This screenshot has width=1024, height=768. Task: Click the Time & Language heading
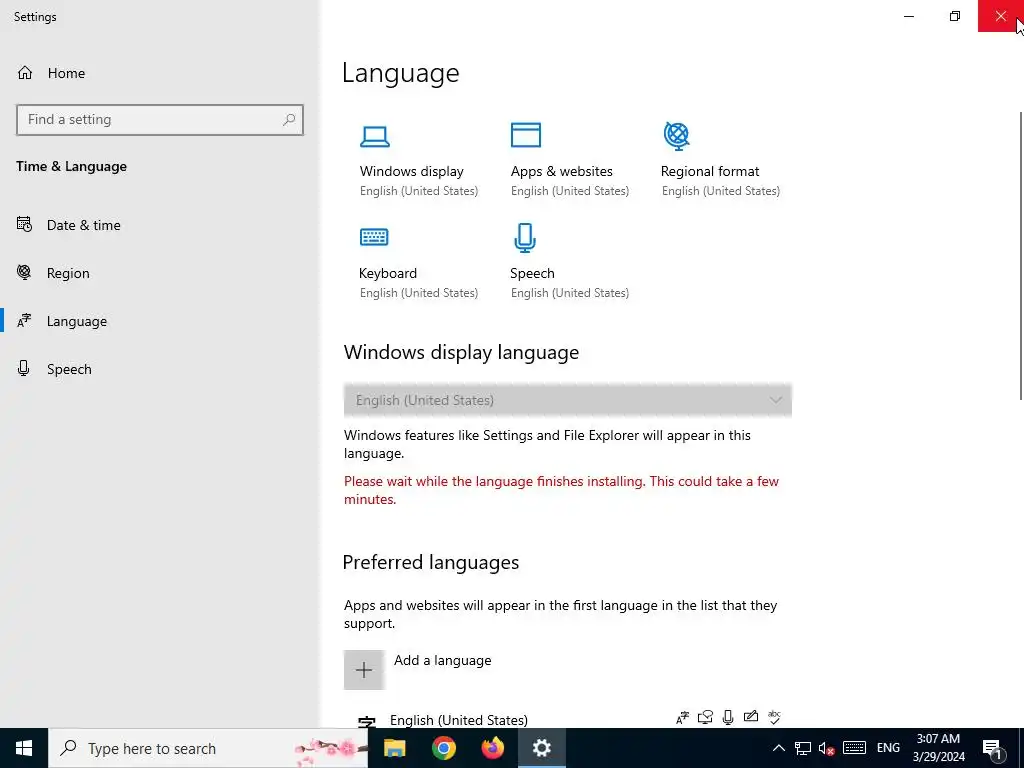point(72,167)
